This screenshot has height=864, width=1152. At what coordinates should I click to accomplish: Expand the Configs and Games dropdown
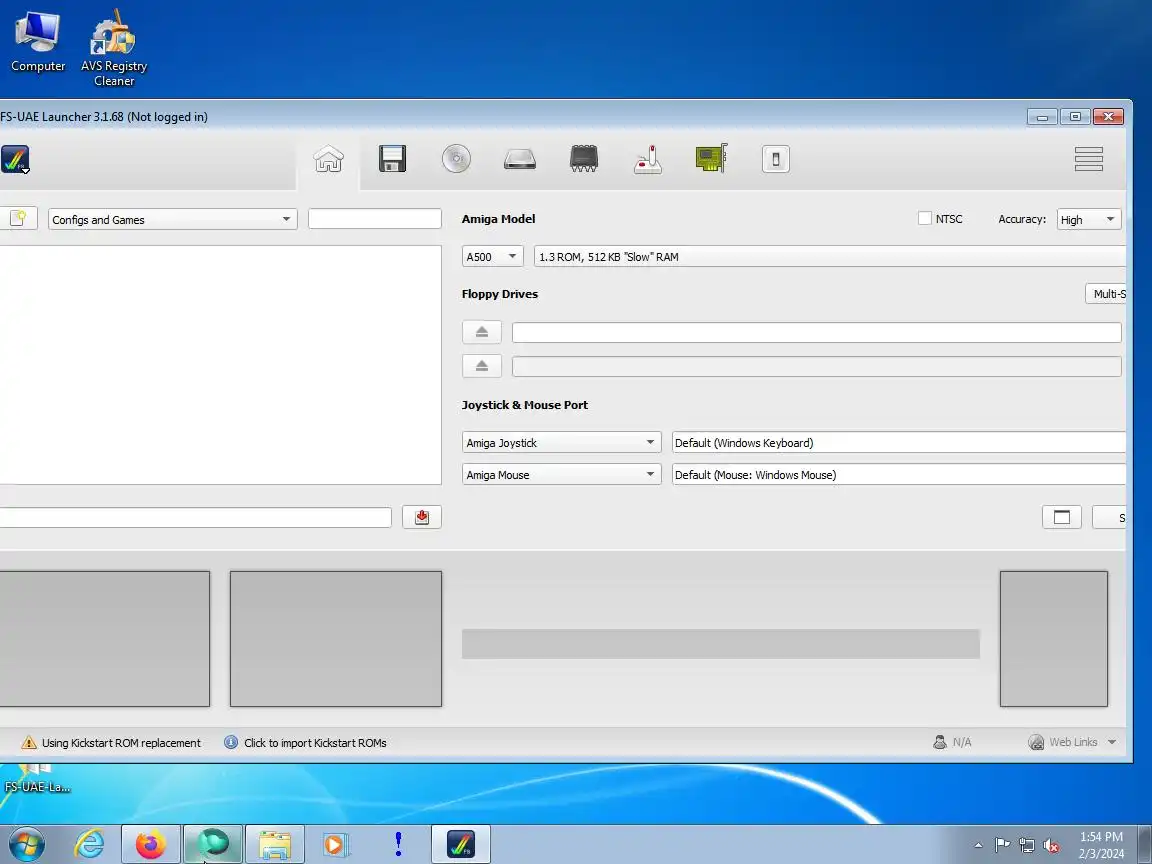point(173,219)
